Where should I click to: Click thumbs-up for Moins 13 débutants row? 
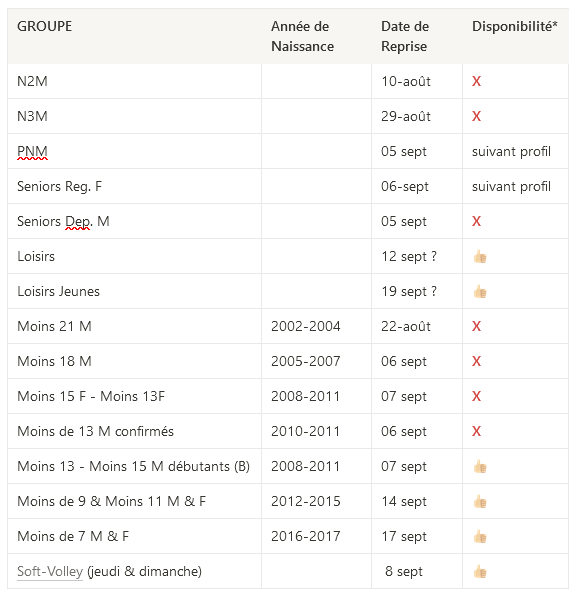click(x=480, y=467)
